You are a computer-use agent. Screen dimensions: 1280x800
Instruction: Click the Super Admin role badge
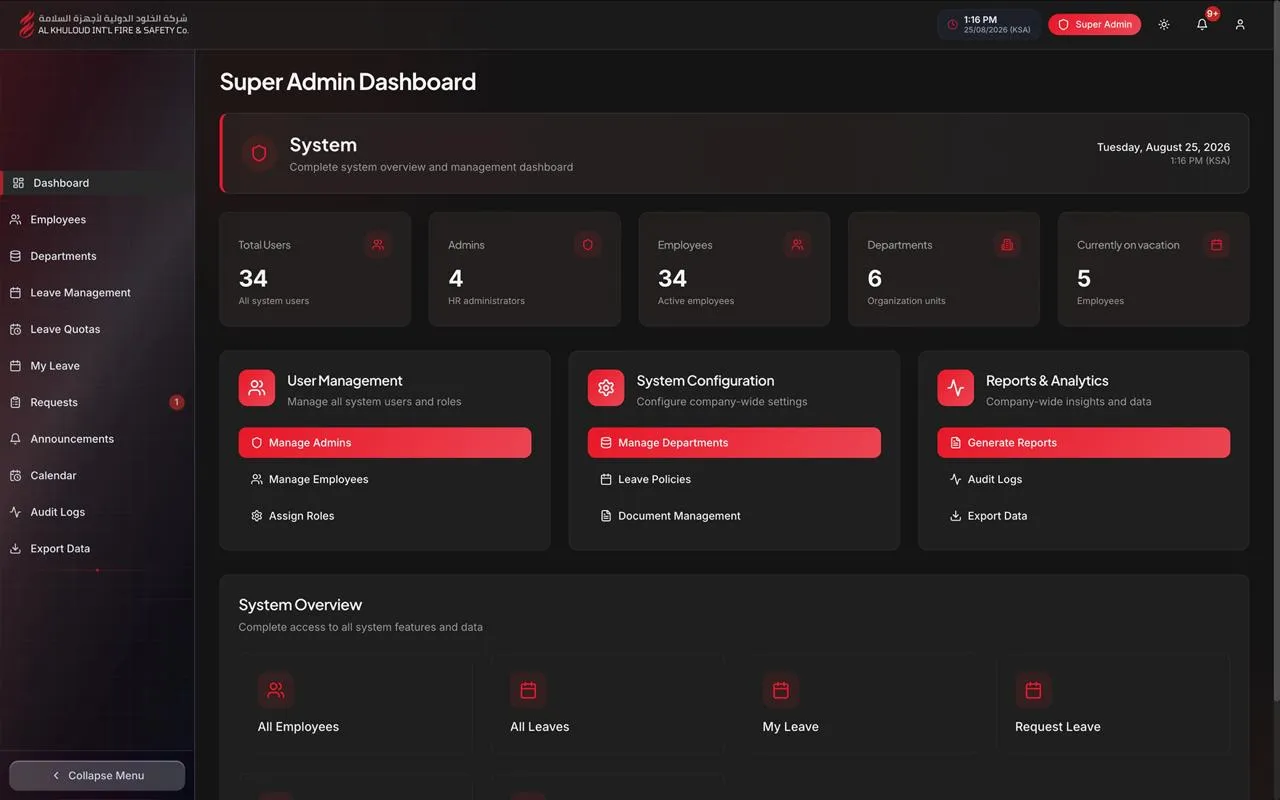pyautogui.click(x=1094, y=24)
